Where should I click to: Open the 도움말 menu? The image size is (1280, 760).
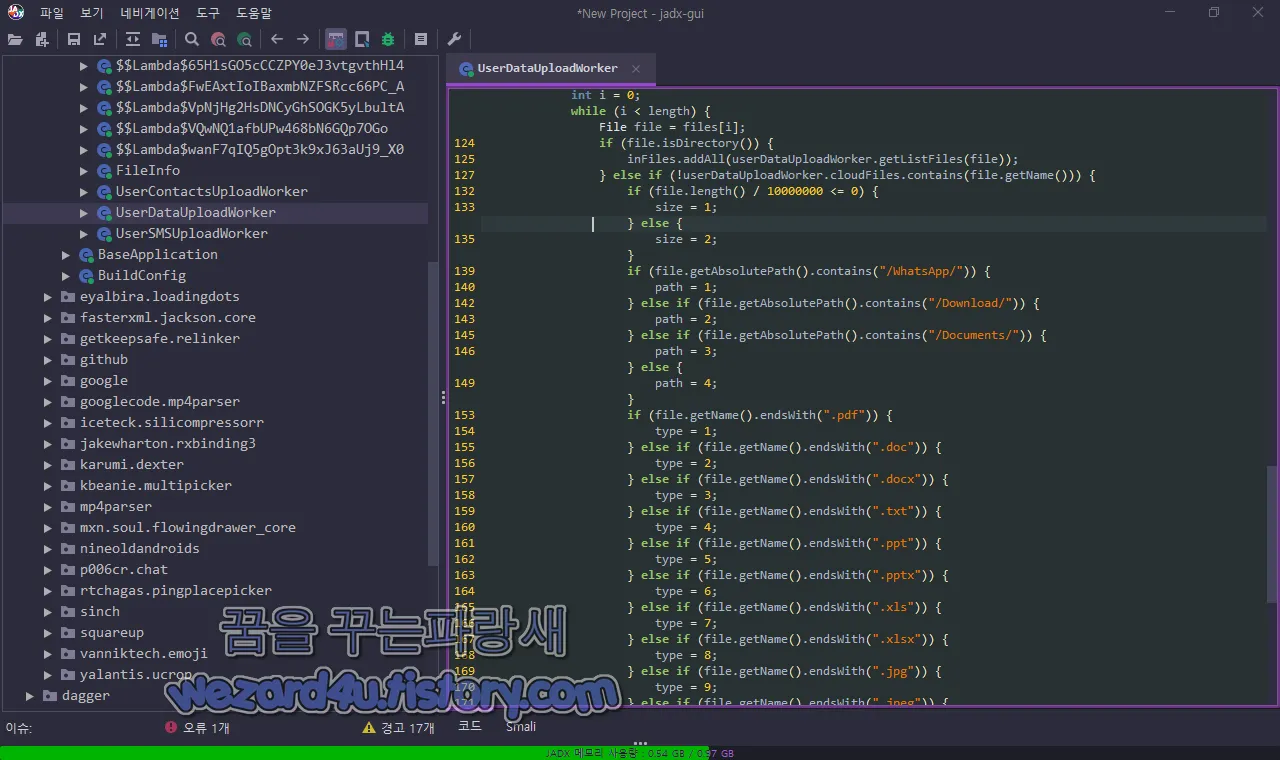254,13
